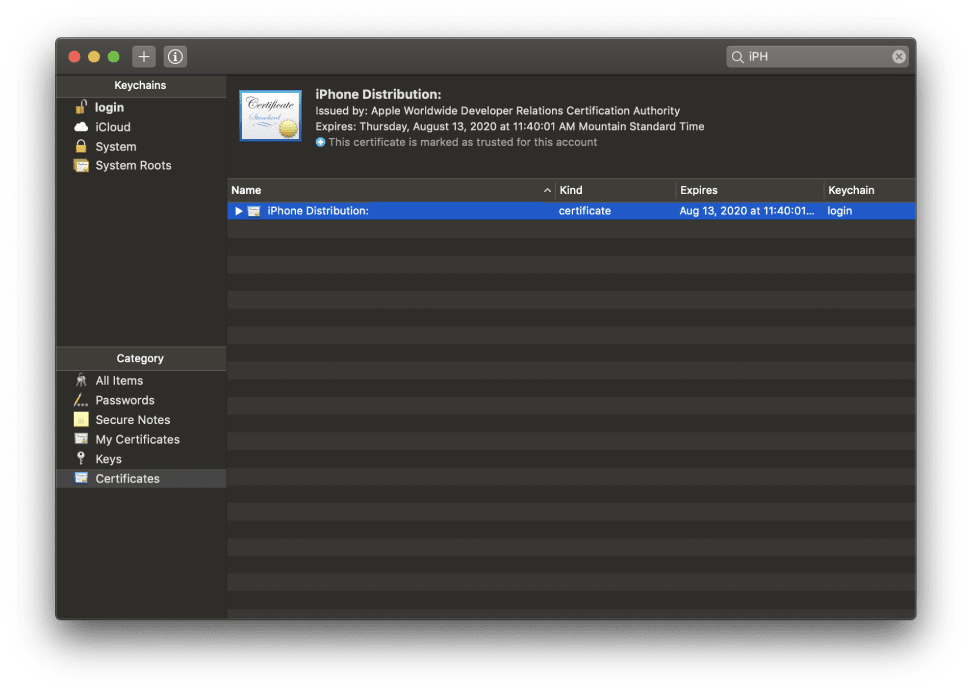Click the Add (+) toolbar button
Viewport: 971px width, 693px height.
(x=143, y=56)
